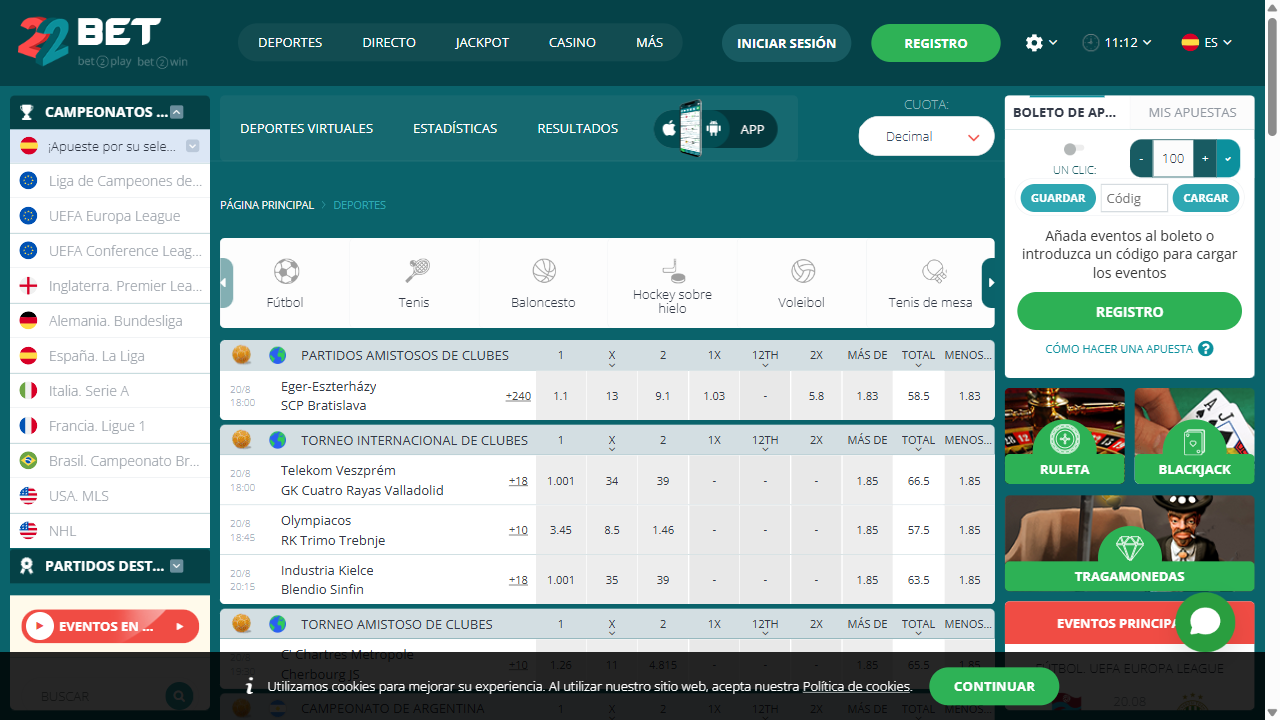Image resolution: width=1280 pixels, height=720 pixels.
Task: Click the Partidos Destacados ribbon icon
Action: pos(27,566)
